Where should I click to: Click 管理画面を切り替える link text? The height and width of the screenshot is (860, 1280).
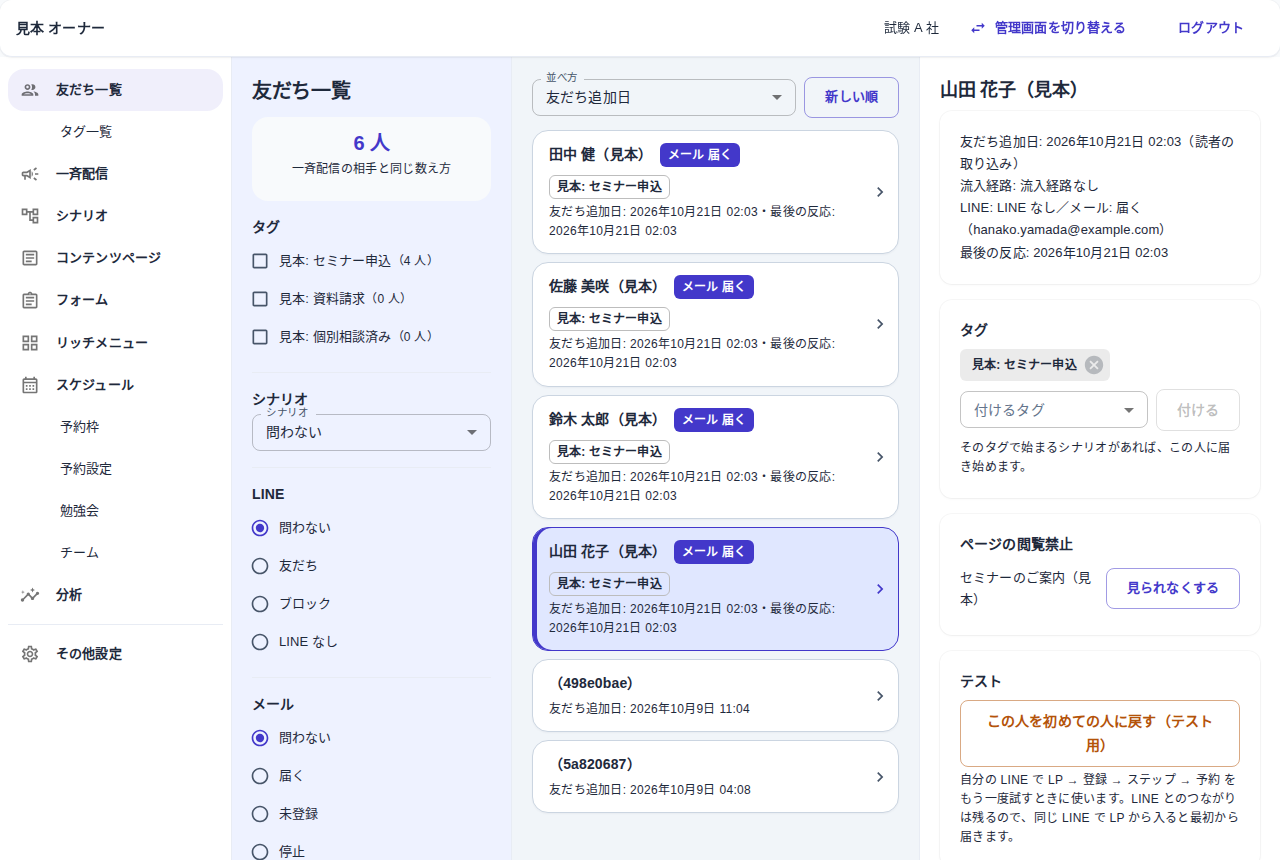1060,28
